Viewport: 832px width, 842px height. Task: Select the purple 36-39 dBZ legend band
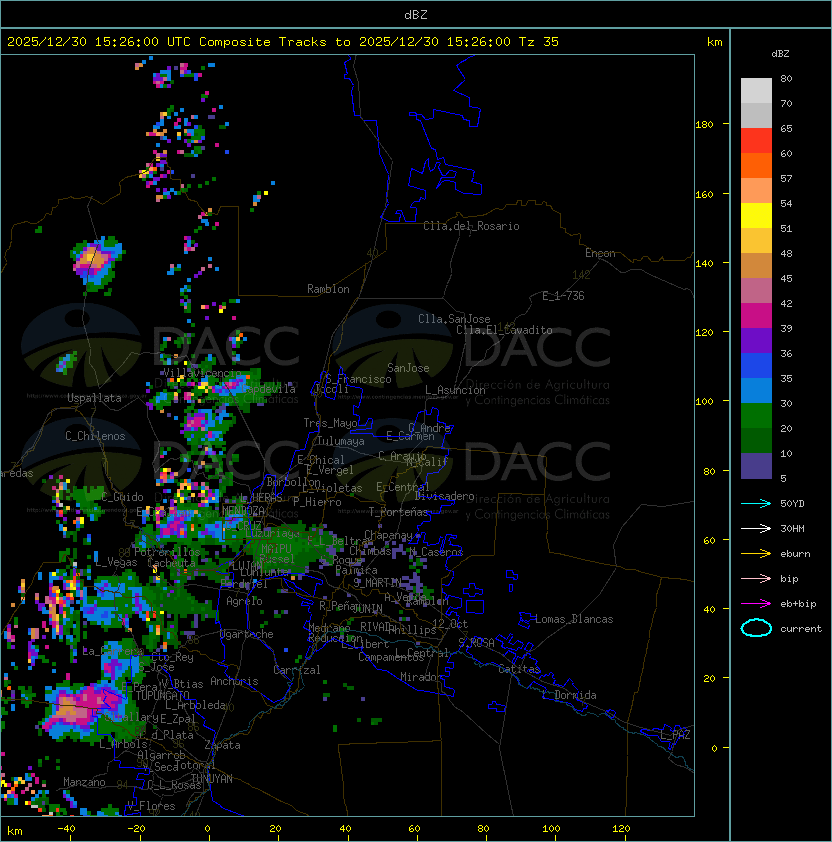(x=756, y=341)
